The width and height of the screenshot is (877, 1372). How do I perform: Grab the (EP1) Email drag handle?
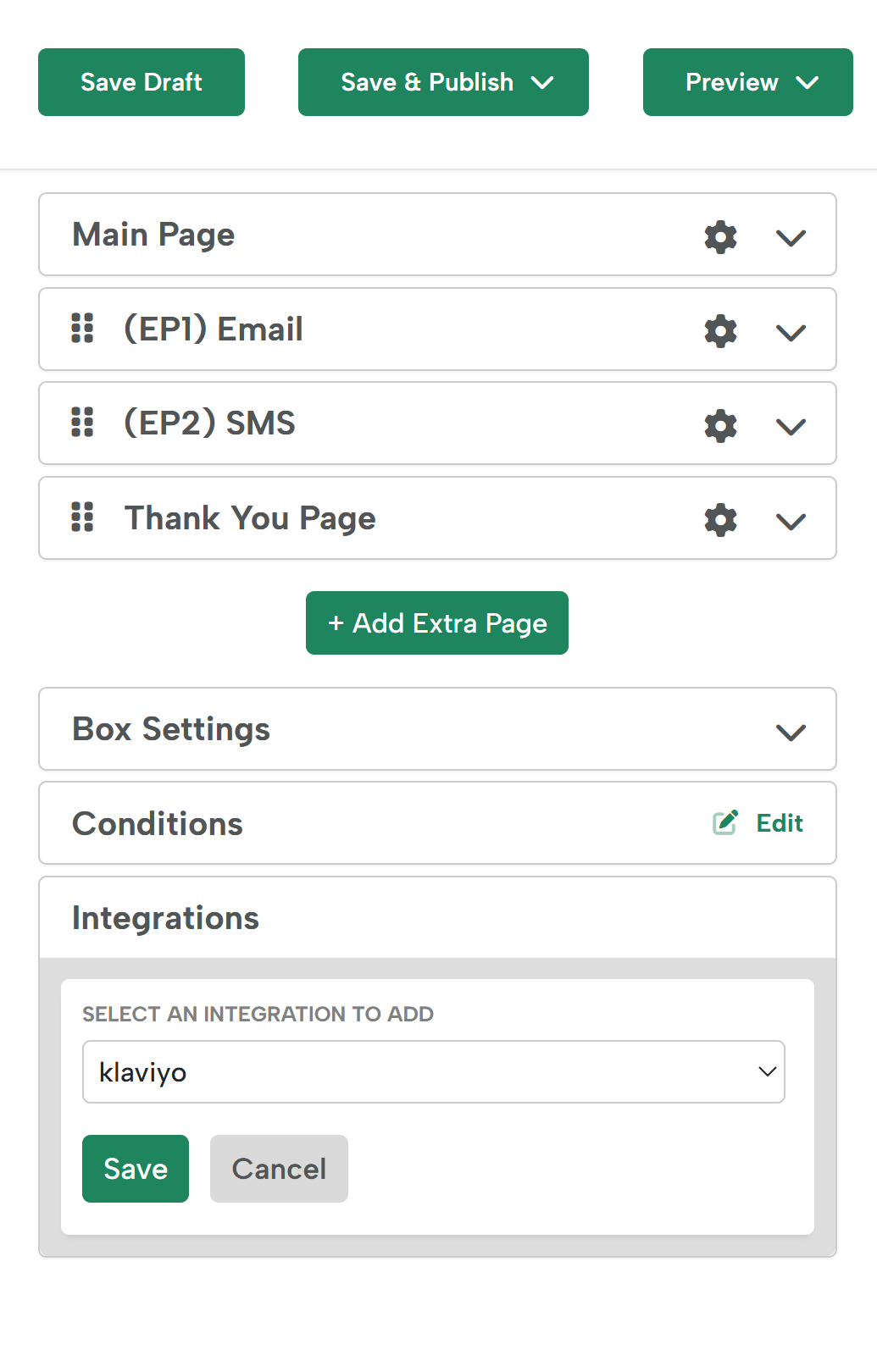click(82, 328)
